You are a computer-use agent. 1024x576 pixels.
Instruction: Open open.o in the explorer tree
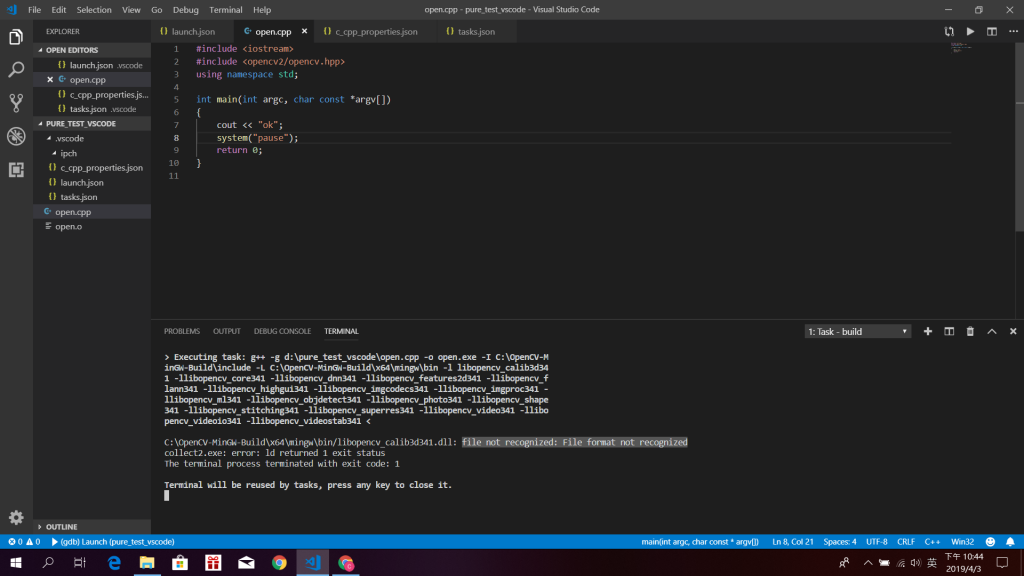(91, 227)
